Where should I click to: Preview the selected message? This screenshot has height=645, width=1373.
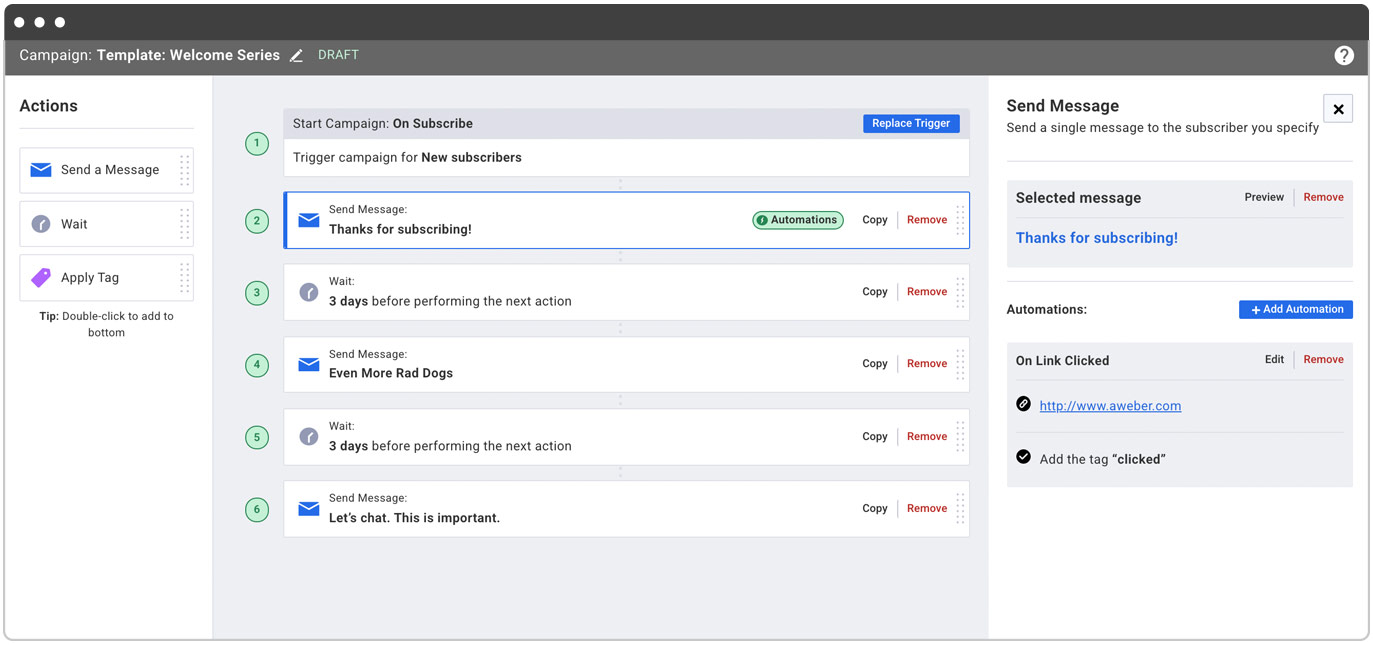(x=1263, y=197)
